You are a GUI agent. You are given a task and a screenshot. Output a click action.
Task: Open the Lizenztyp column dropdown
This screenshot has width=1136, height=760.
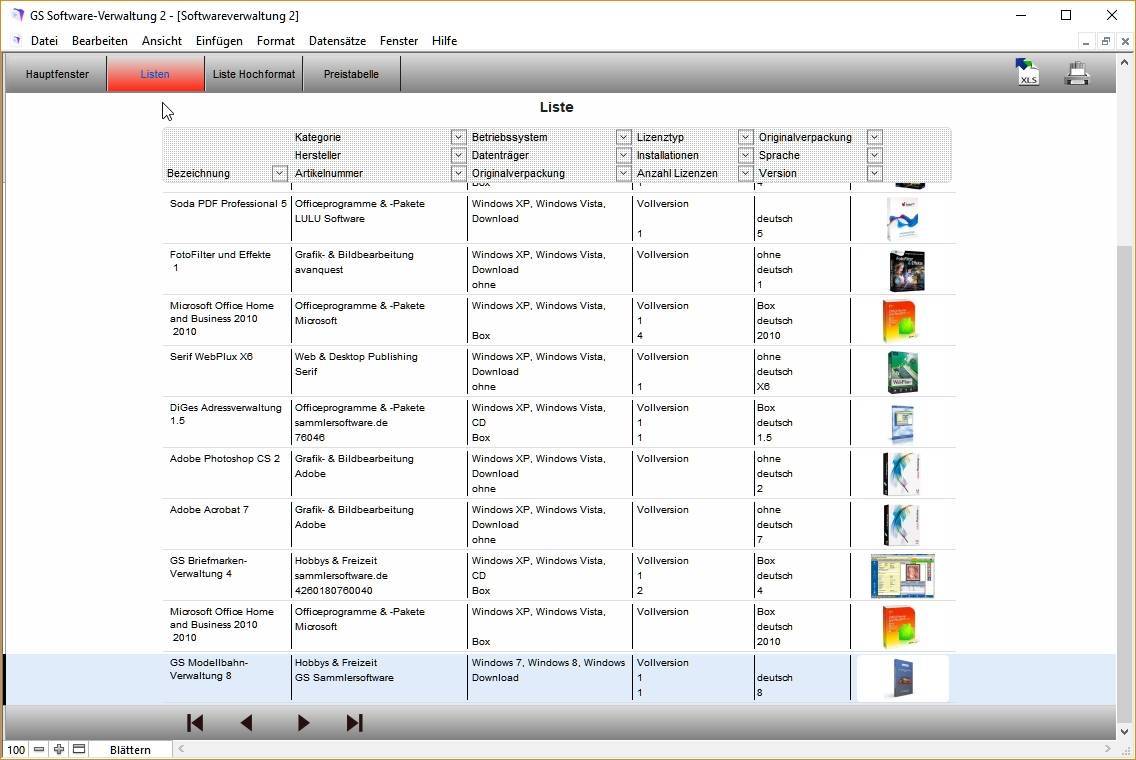[745, 137]
